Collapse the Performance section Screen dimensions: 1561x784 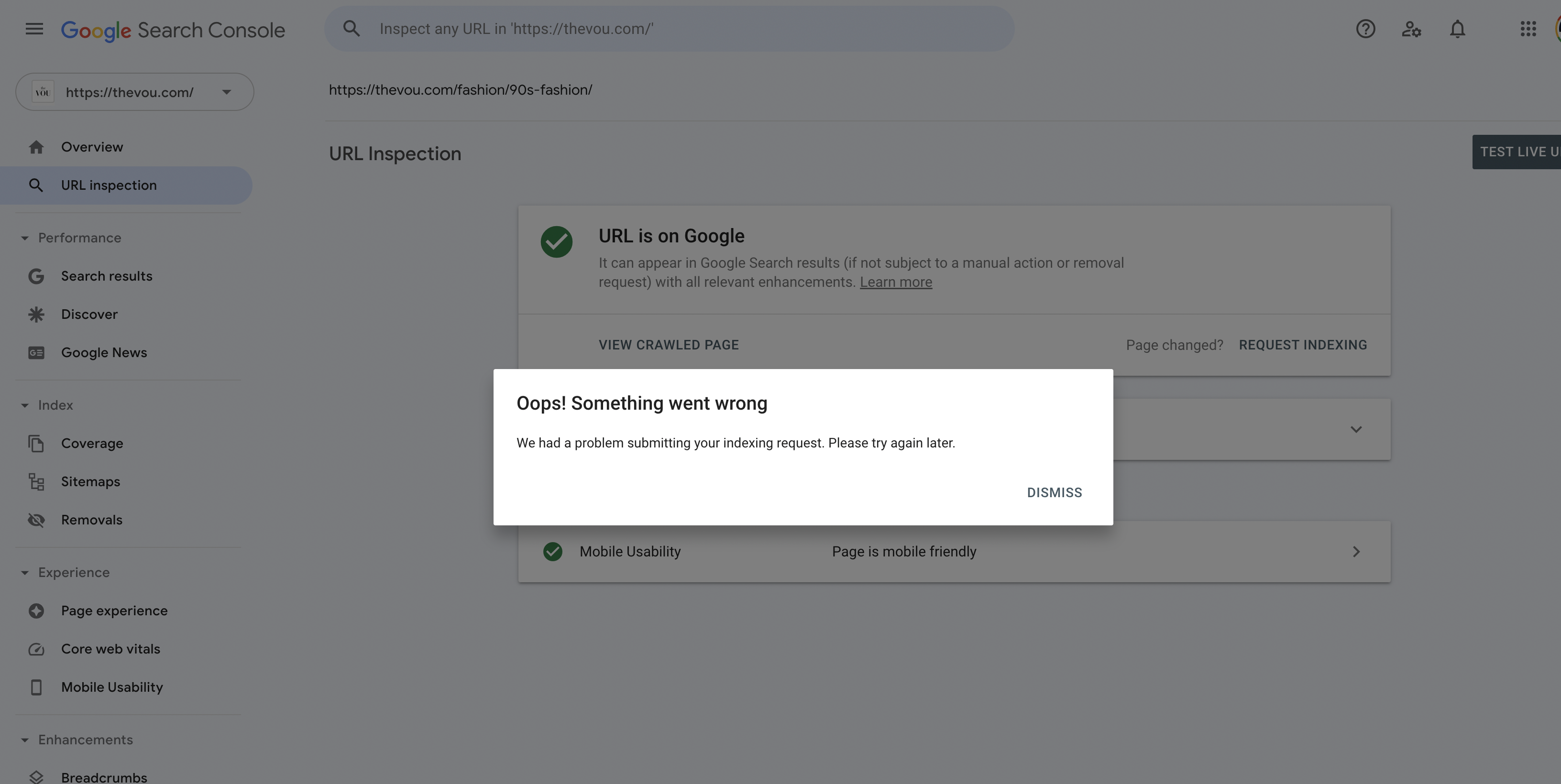(25, 238)
